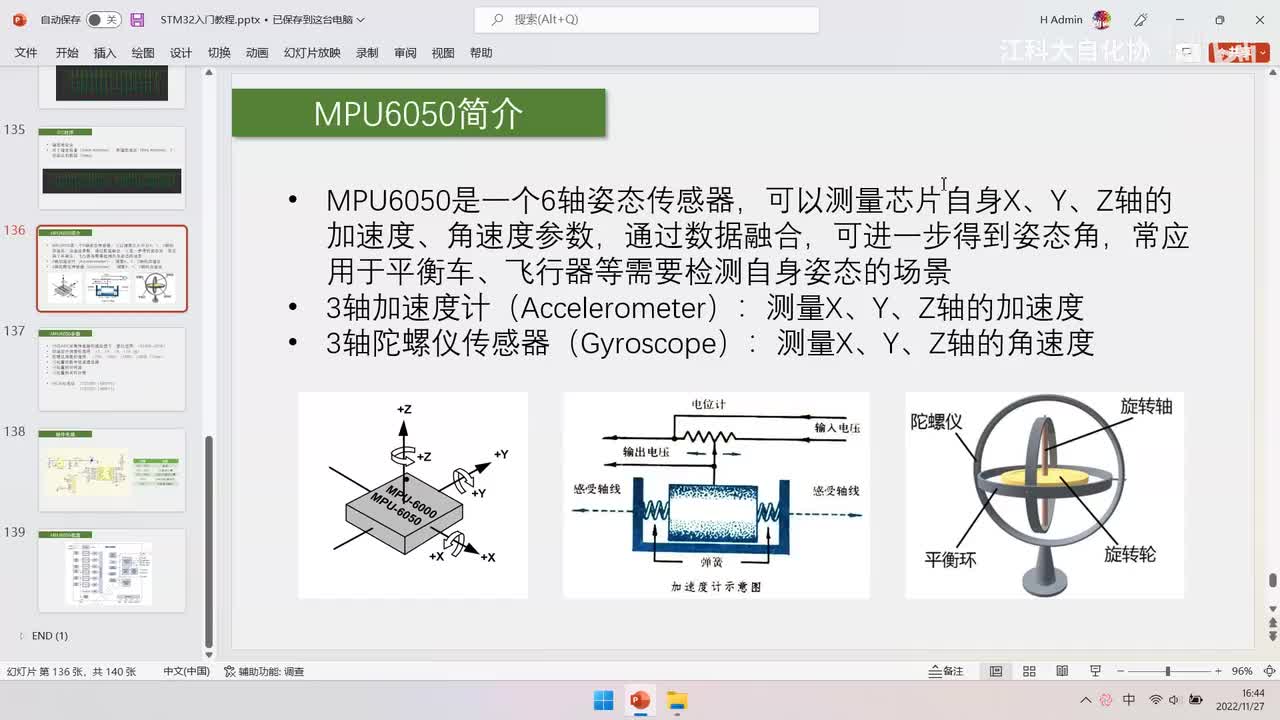The height and width of the screenshot is (720, 1280).
Task: Switch to the 开始 ribbon tab
Action: click(x=67, y=53)
